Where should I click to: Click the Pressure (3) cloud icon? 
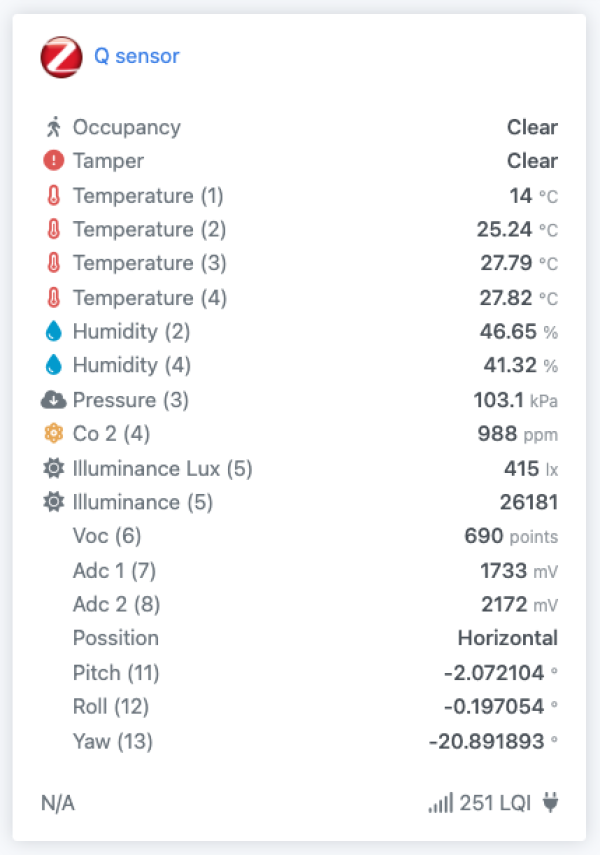[x=53, y=400]
